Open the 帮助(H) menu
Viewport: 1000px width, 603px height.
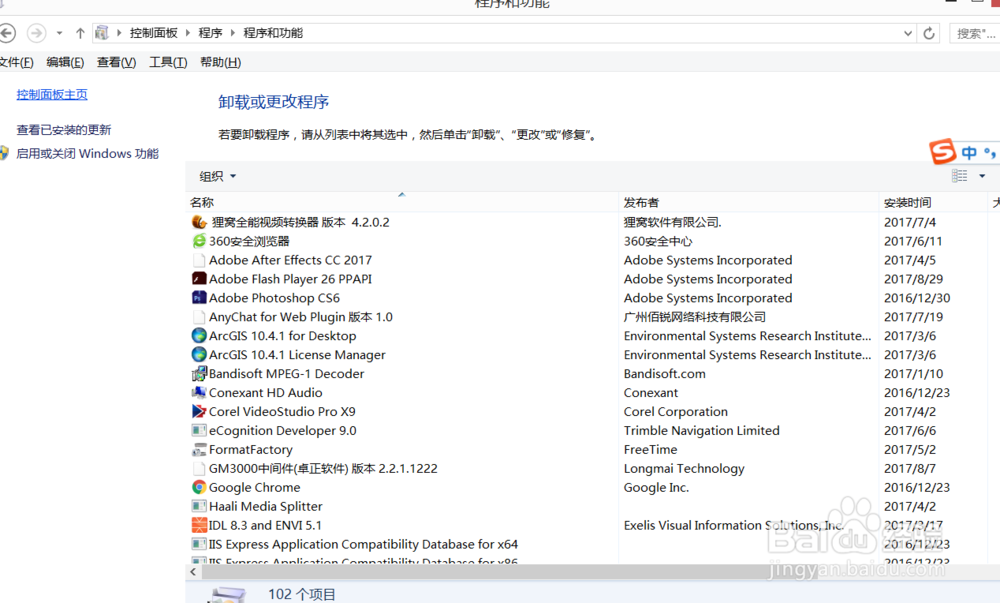coord(220,62)
